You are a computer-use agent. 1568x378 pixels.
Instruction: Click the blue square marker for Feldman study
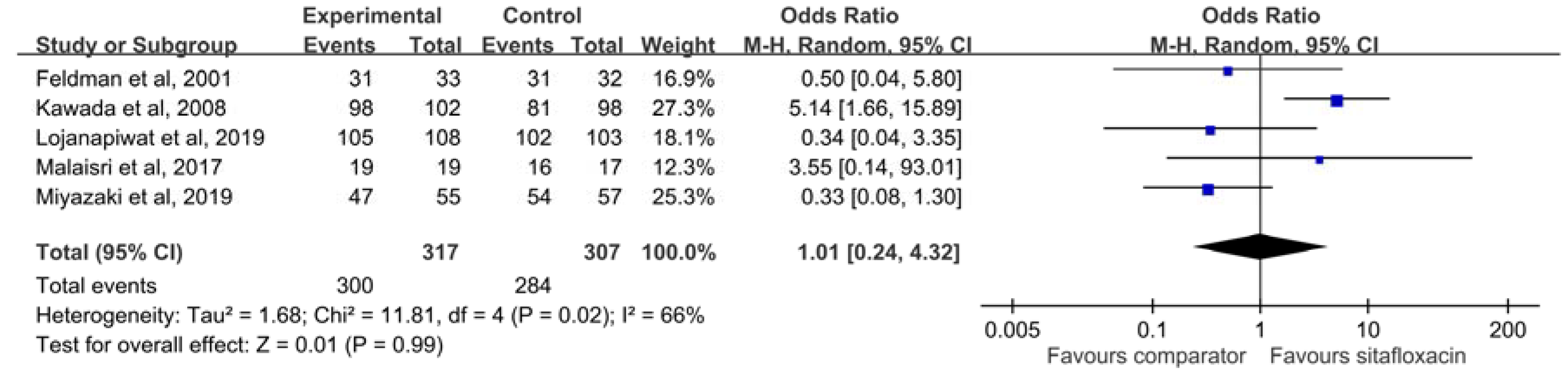coord(1228,72)
